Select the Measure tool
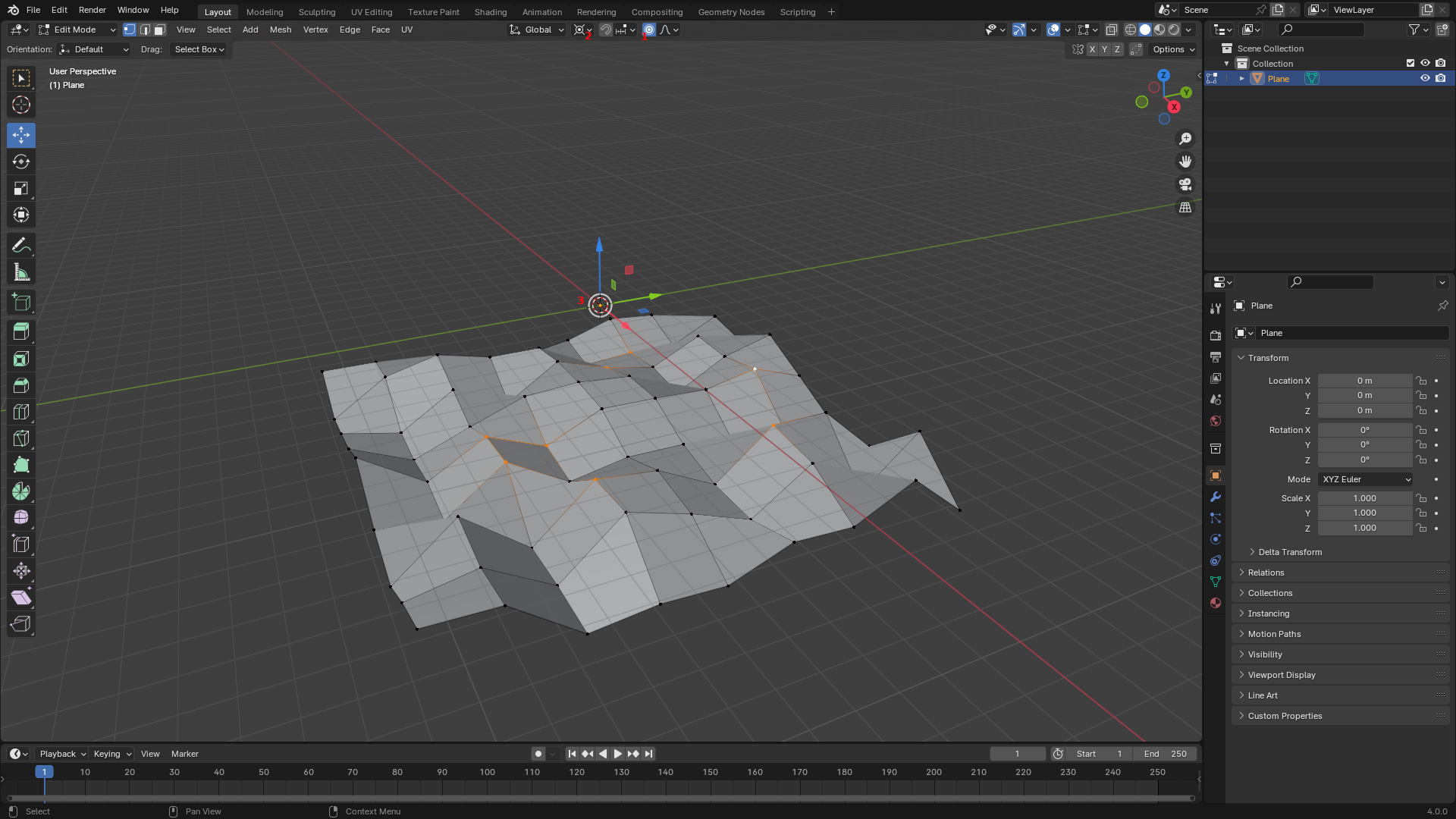 click(21, 272)
